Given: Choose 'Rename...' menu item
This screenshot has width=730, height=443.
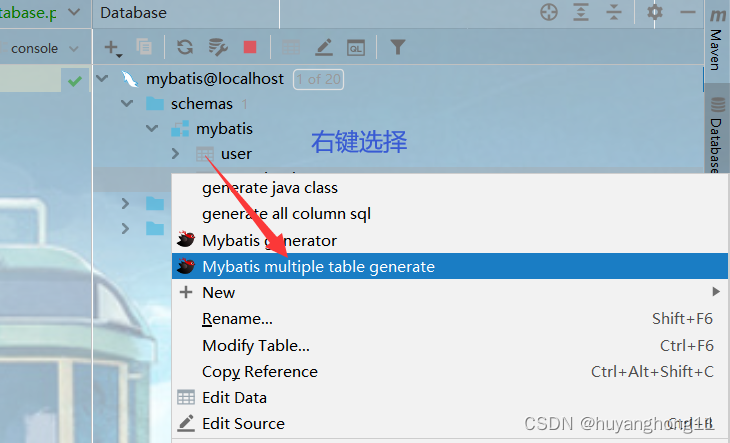Looking at the screenshot, I should [450, 319].
